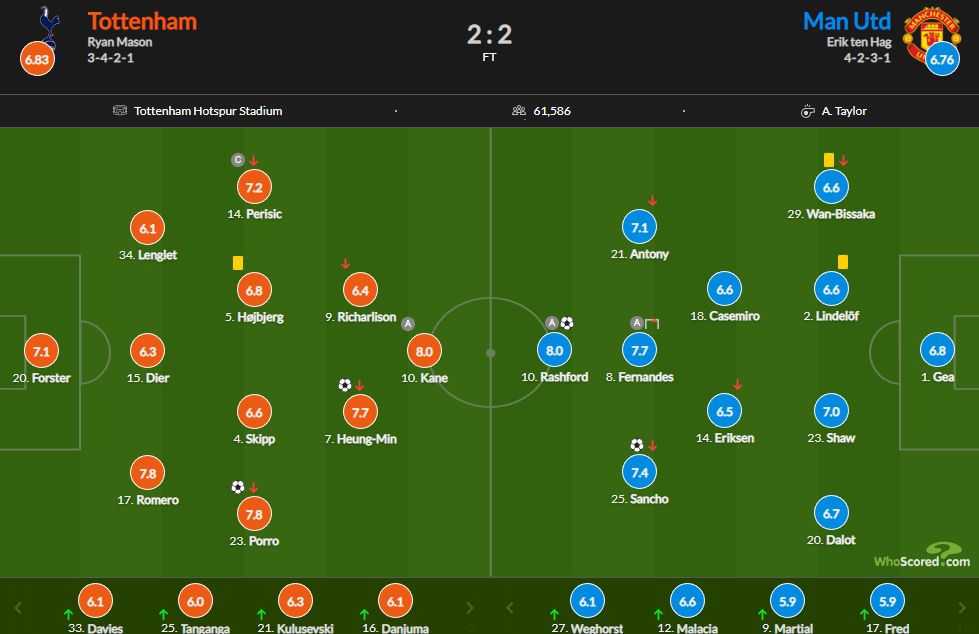Show previous Man Utd substitutes with left chevron

click(x=509, y=608)
